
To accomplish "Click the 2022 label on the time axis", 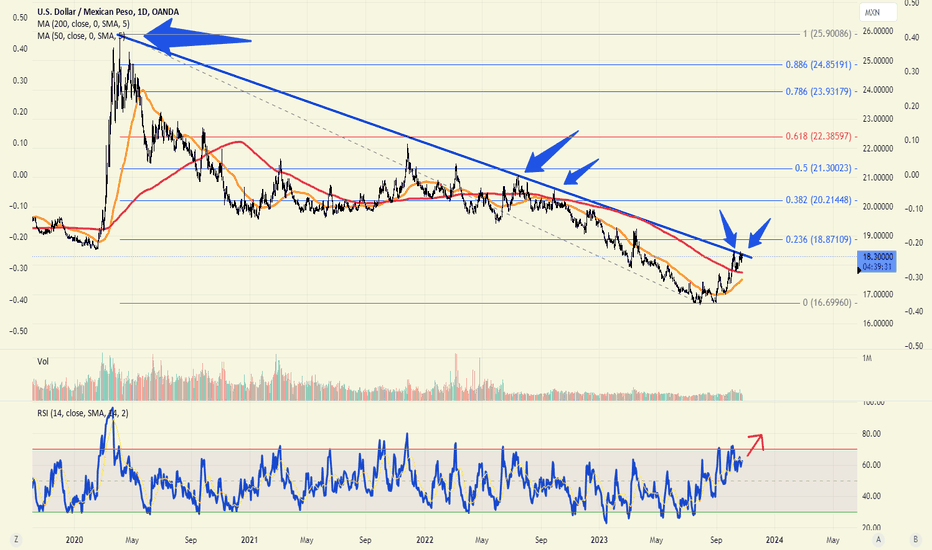I will (424, 540).
